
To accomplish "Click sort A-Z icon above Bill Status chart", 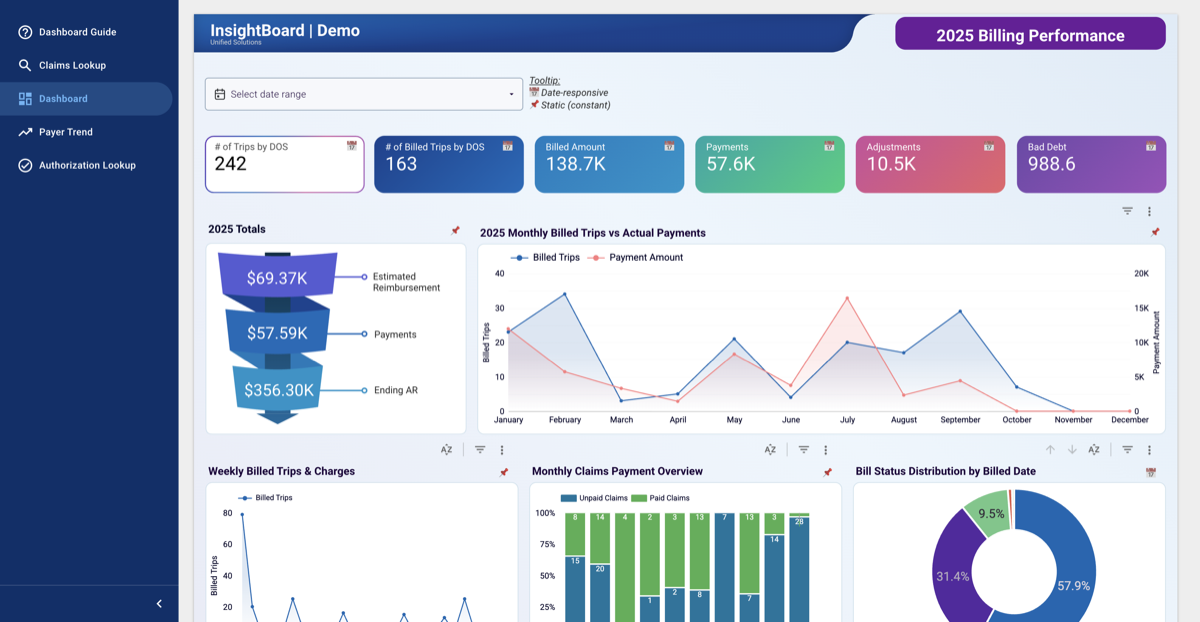I will [x=1094, y=450].
